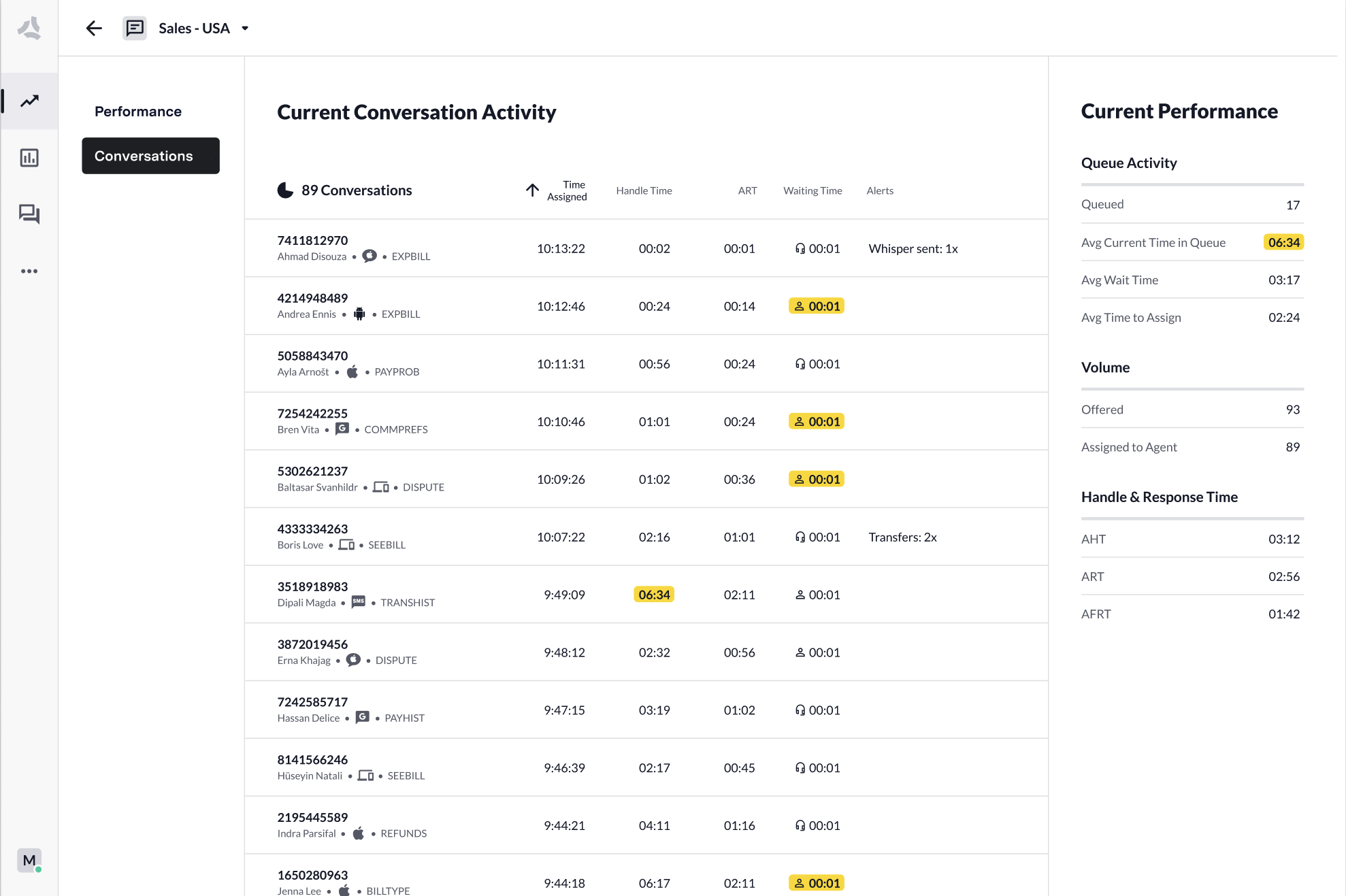The height and width of the screenshot is (896, 1346).
Task: Click the pie icon next to 89 Conversations
Action: 285,190
